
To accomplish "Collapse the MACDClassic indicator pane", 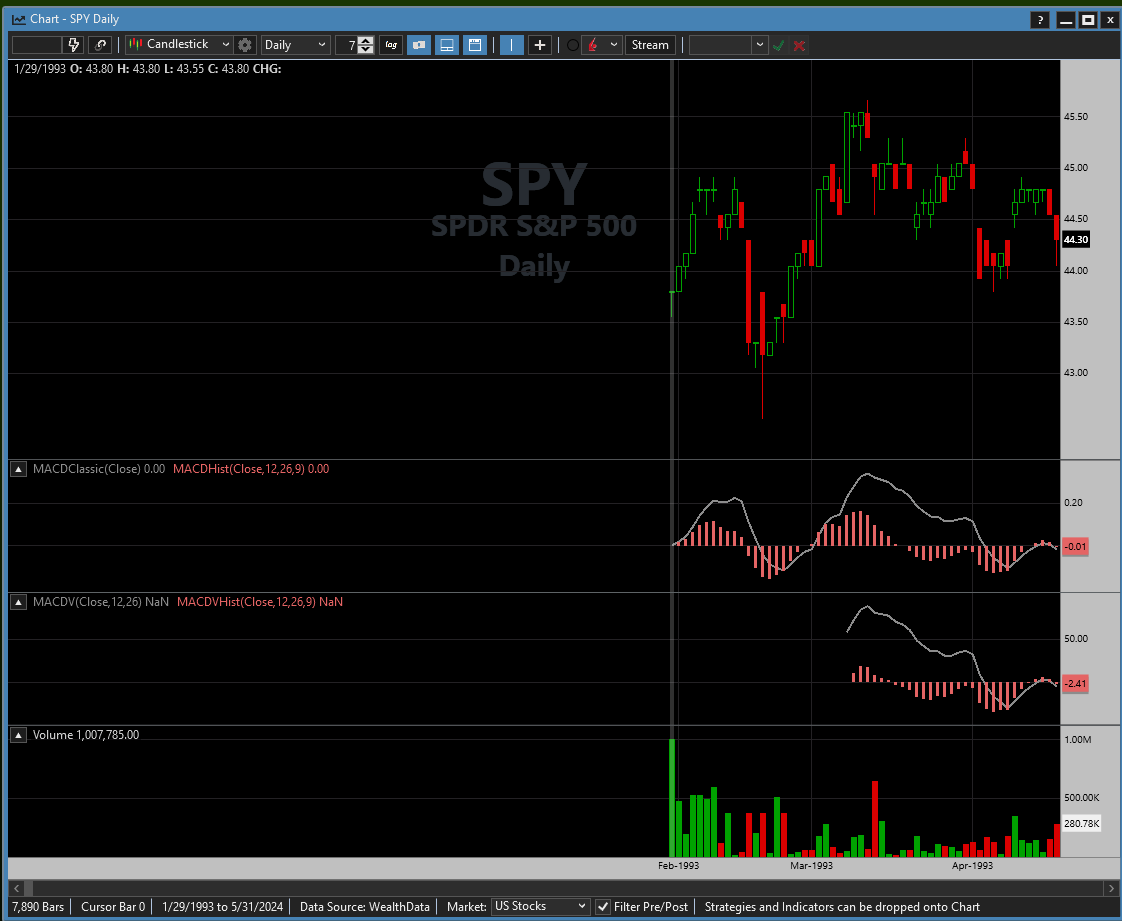I will pos(19,469).
